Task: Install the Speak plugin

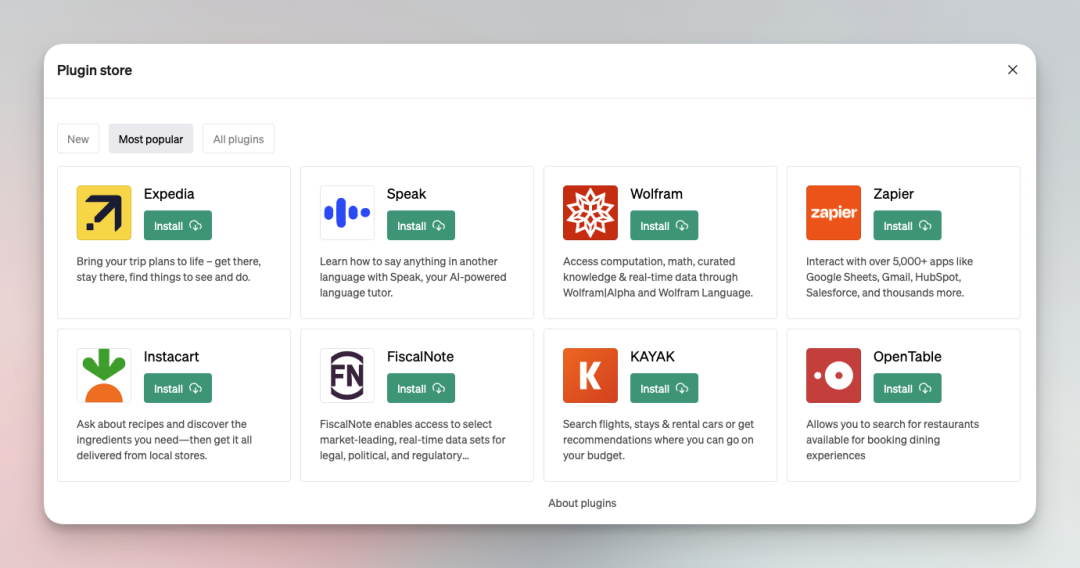Action: tap(421, 226)
